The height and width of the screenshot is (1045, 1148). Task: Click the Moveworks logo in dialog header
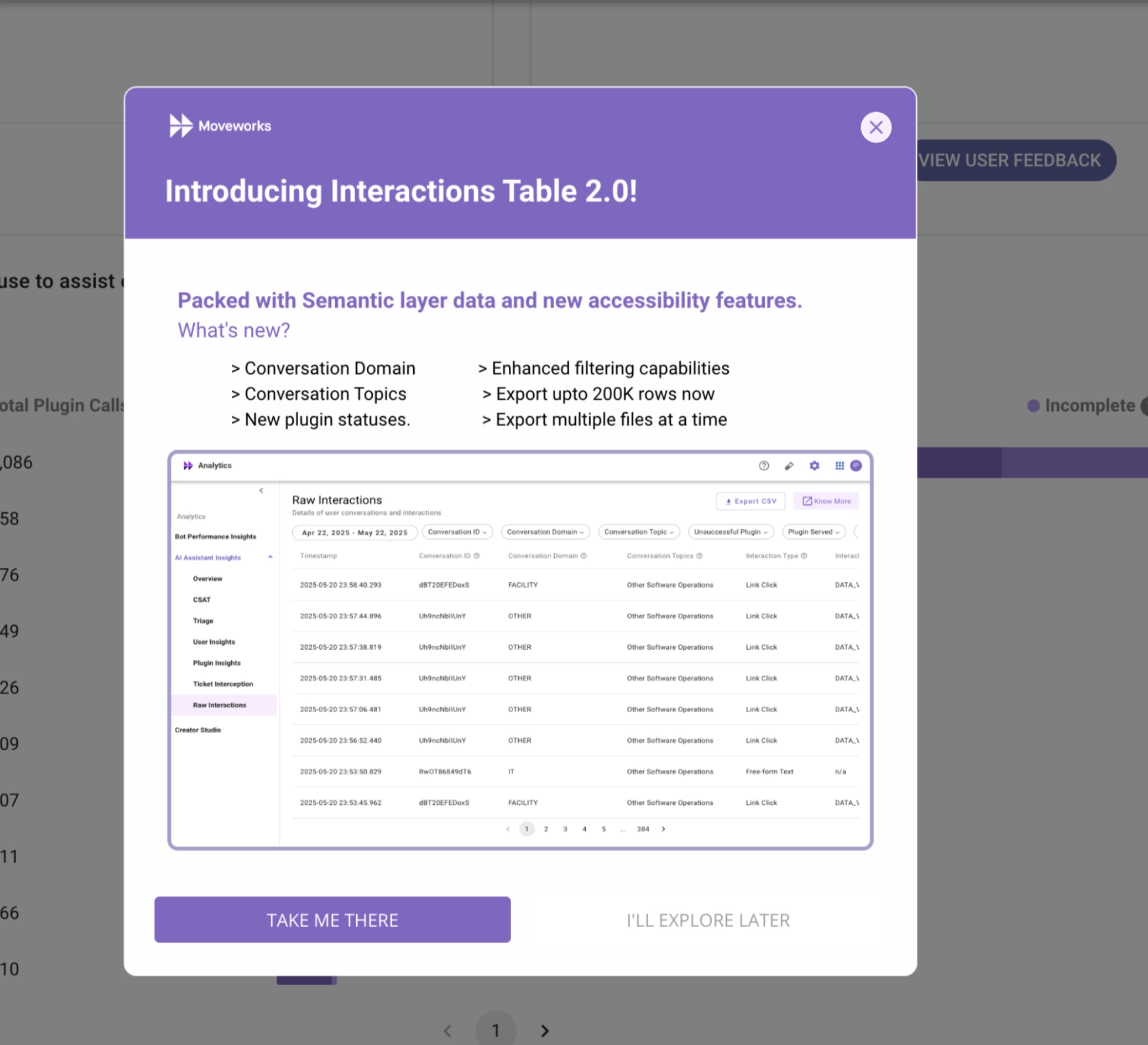tap(220, 126)
